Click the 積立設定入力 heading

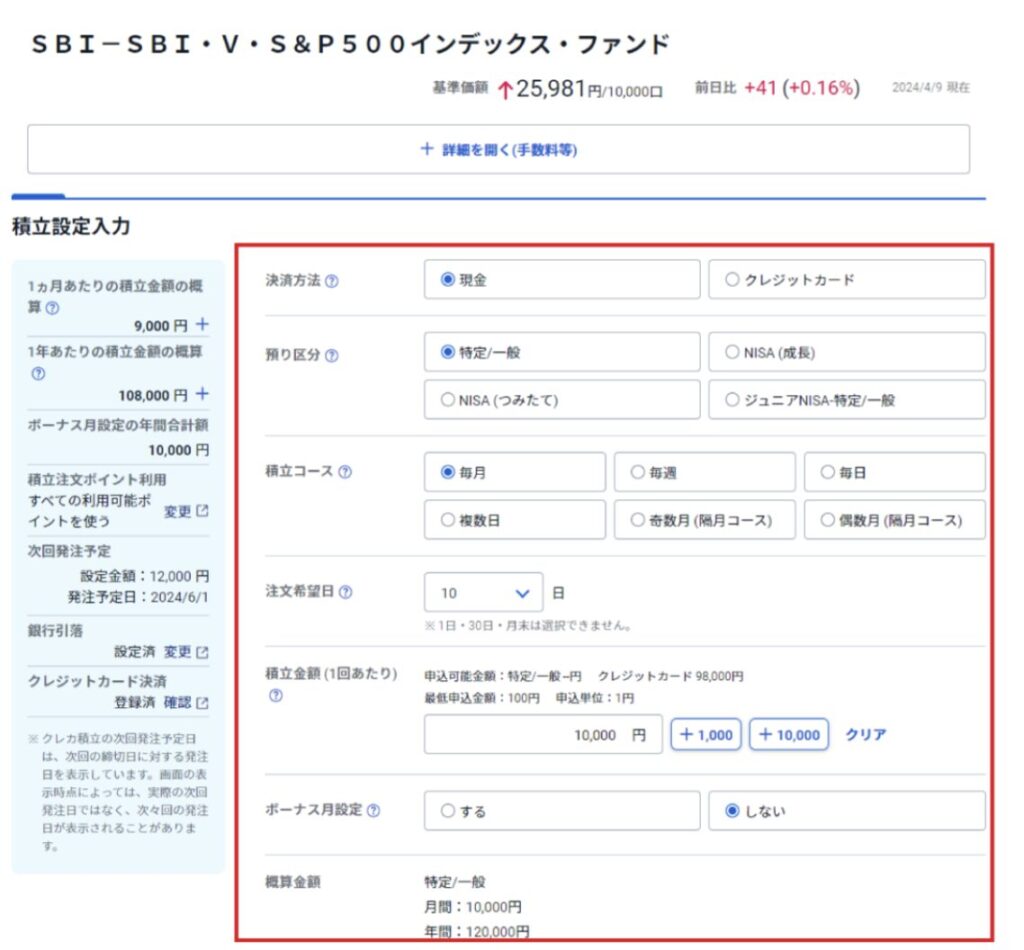click(71, 227)
